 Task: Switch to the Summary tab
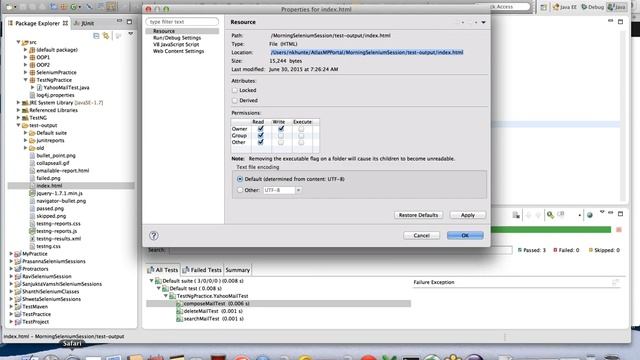238,270
